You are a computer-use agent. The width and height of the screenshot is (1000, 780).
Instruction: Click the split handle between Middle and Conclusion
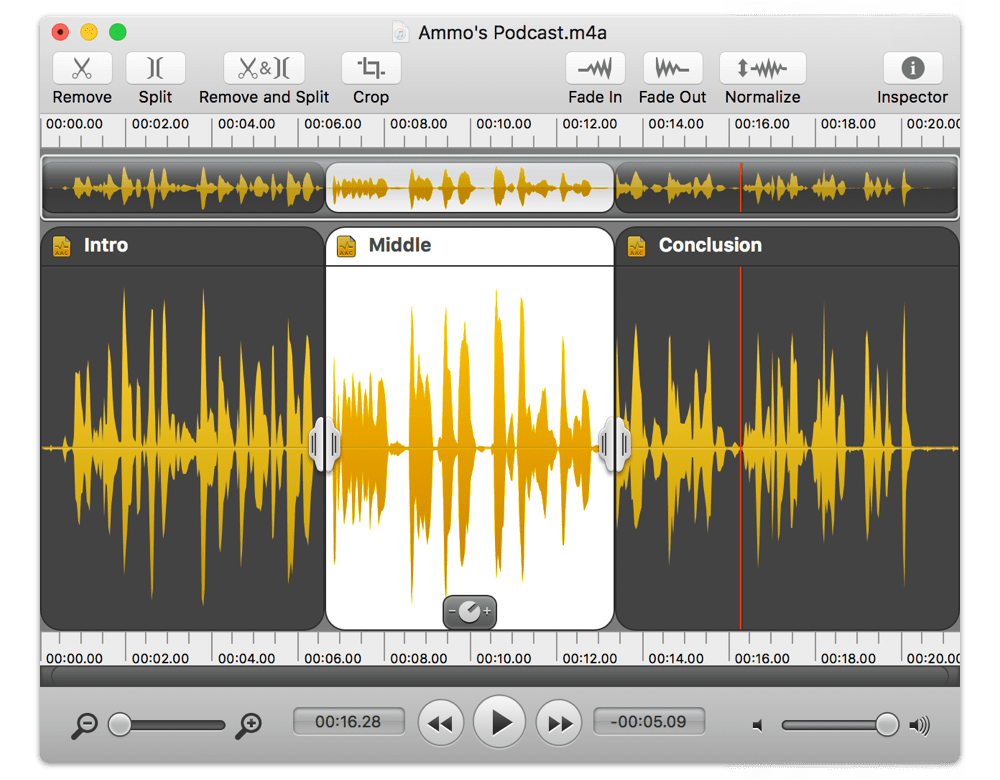615,445
